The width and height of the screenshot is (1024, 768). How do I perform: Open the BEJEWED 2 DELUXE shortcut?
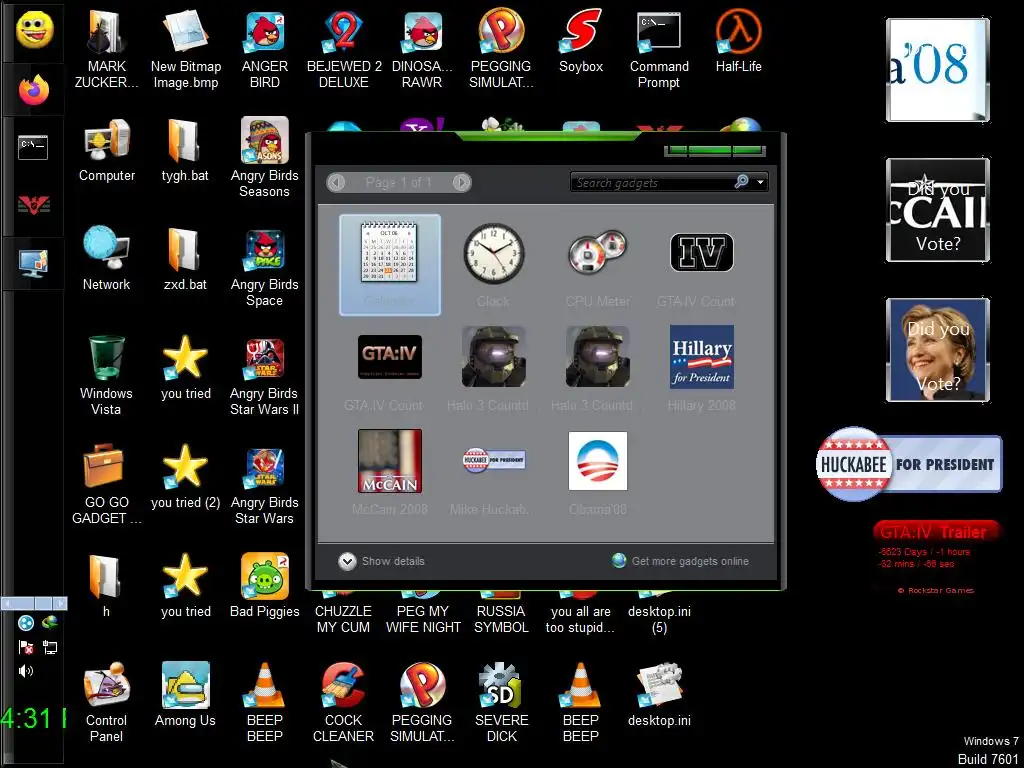[x=344, y=50]
